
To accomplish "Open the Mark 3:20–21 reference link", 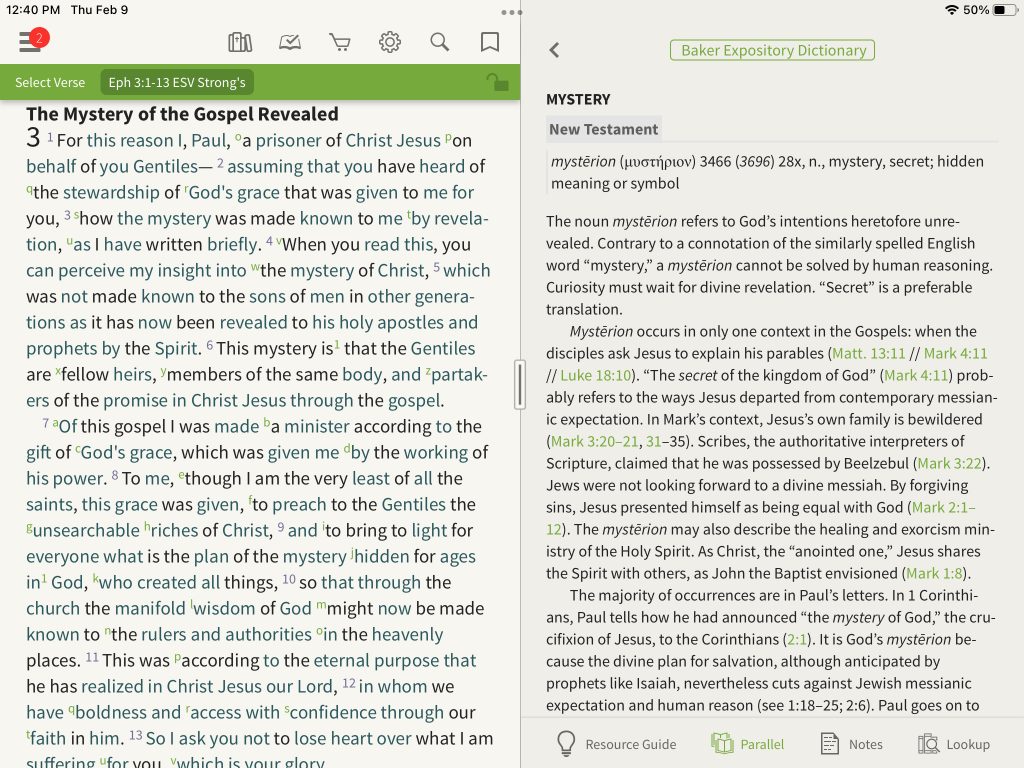I will tap(594, 441).
